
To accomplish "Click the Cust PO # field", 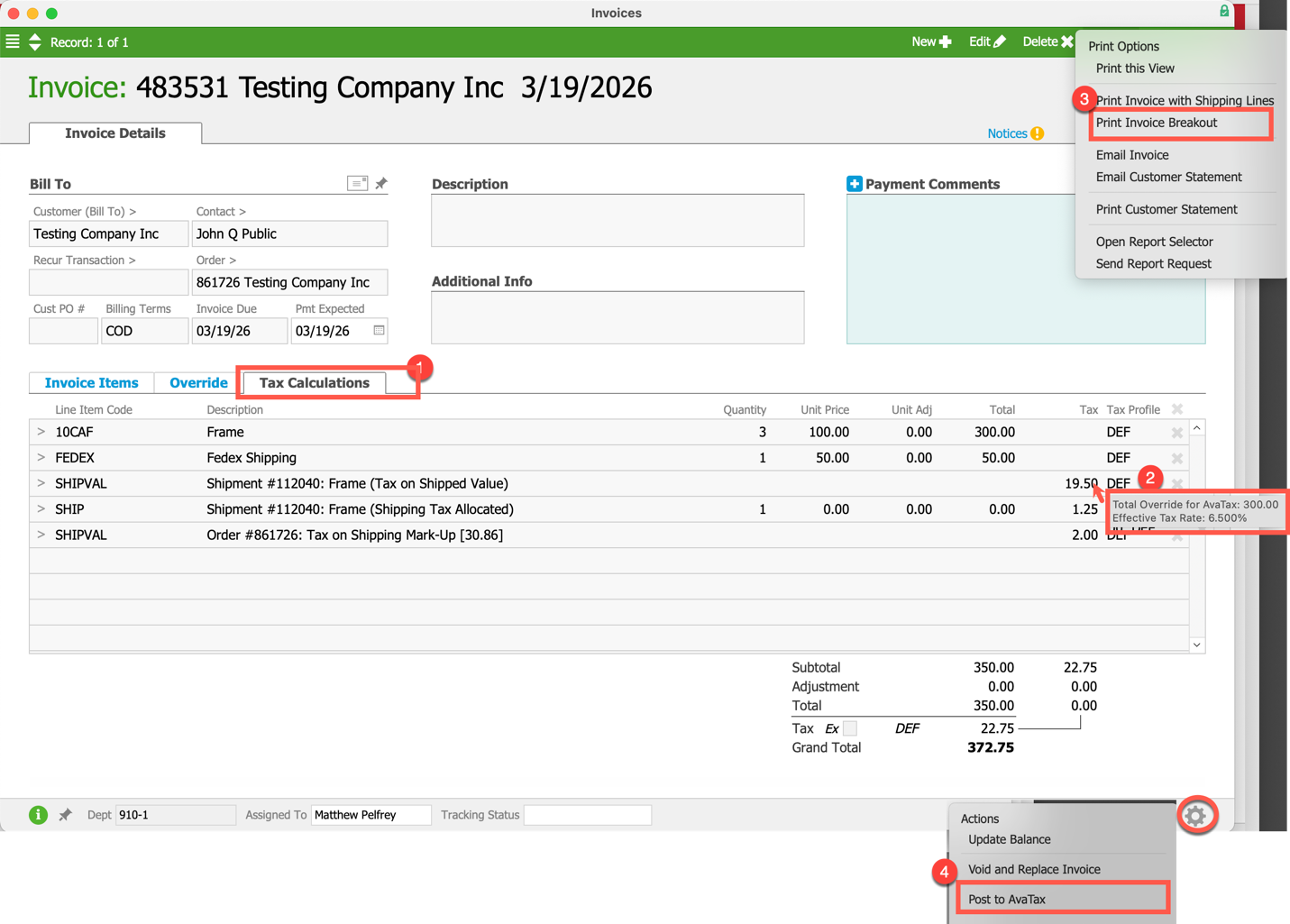I will 63,331.
